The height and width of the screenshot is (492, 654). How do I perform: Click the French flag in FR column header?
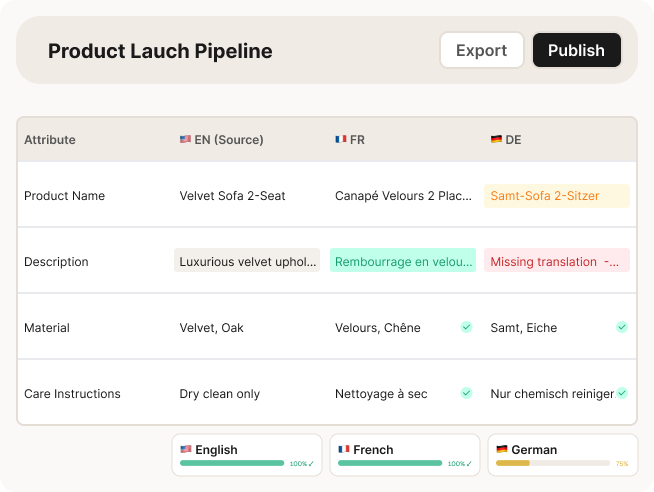341,140
